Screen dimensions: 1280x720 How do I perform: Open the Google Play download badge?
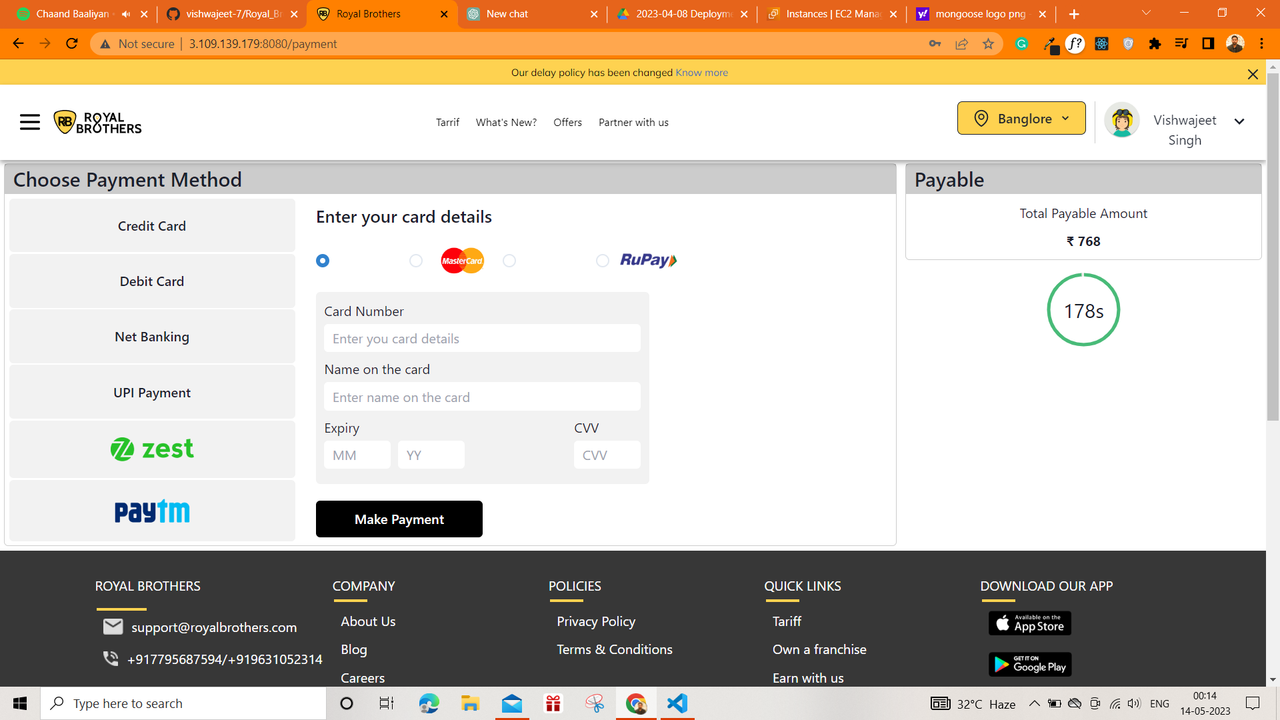tap(1030, 665)
